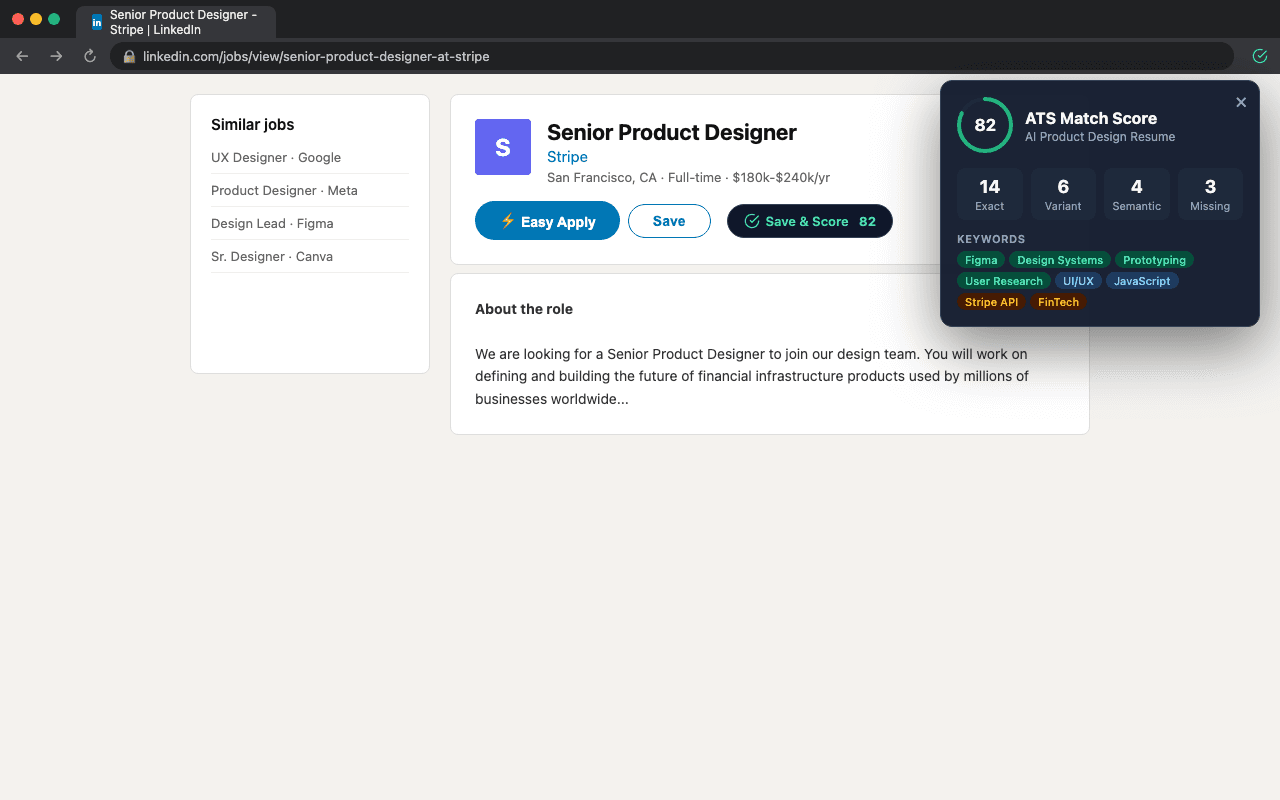Click the JavaScript keyword tag
Image resolution: width=1280 pixels, height=800 pixels.
(1142, 281)
